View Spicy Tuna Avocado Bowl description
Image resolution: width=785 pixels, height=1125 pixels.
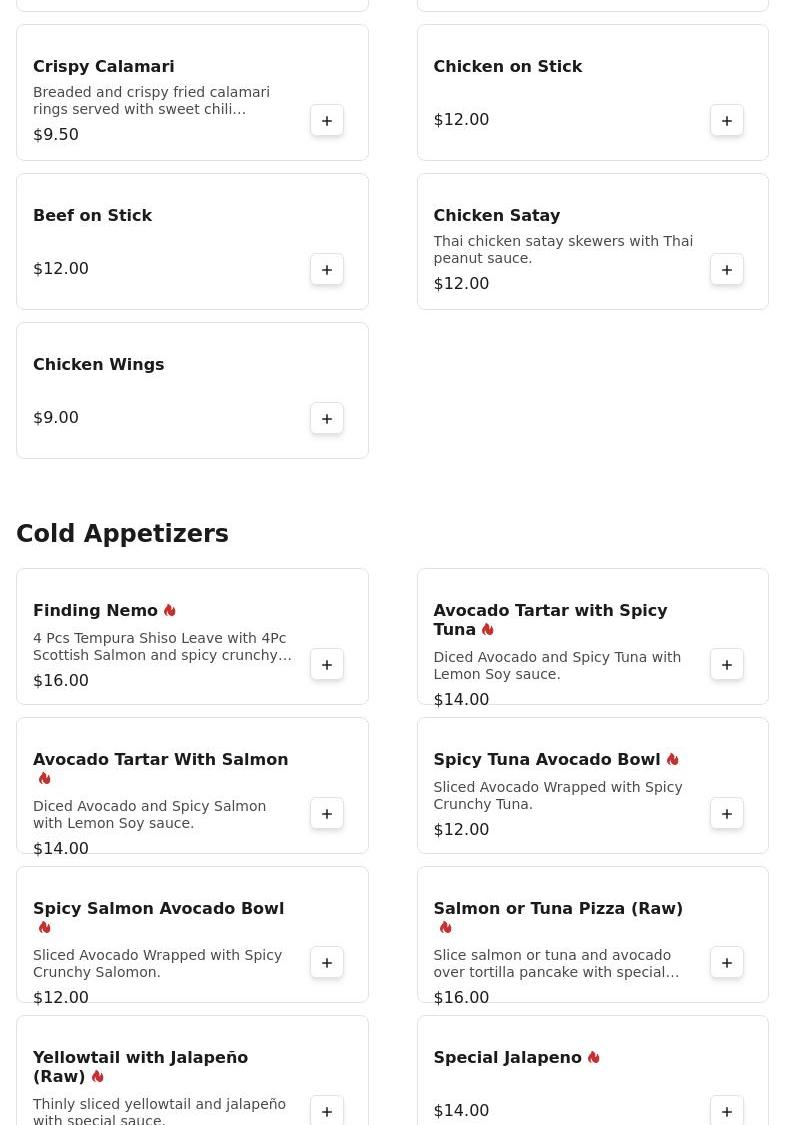click(557, 795)
